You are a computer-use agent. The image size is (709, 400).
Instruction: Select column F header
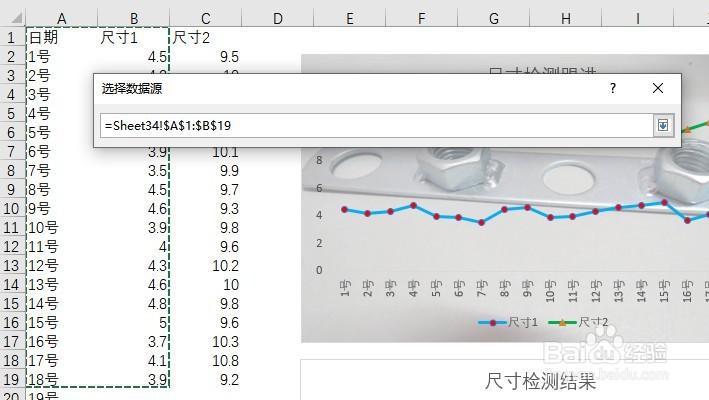coord(421,18)
